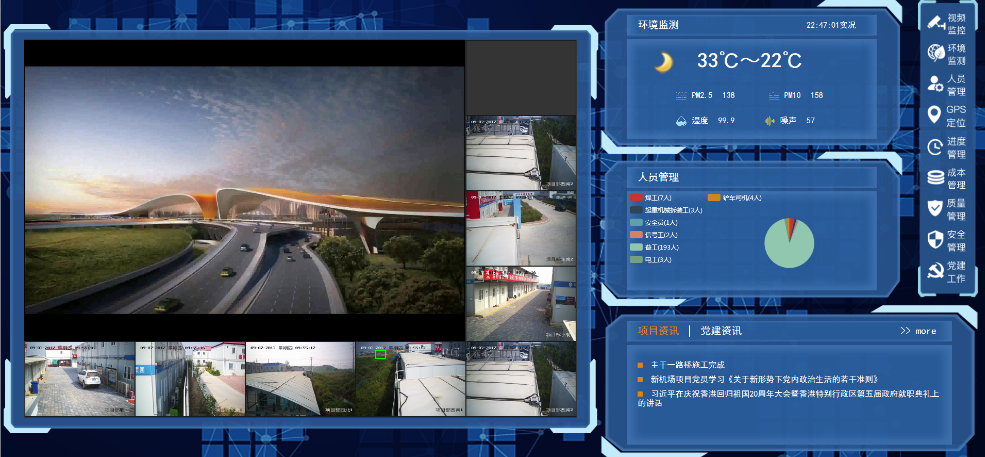Toggle 焊工(7人) red legend entry
Screen dimensions: 985x457
657,198
